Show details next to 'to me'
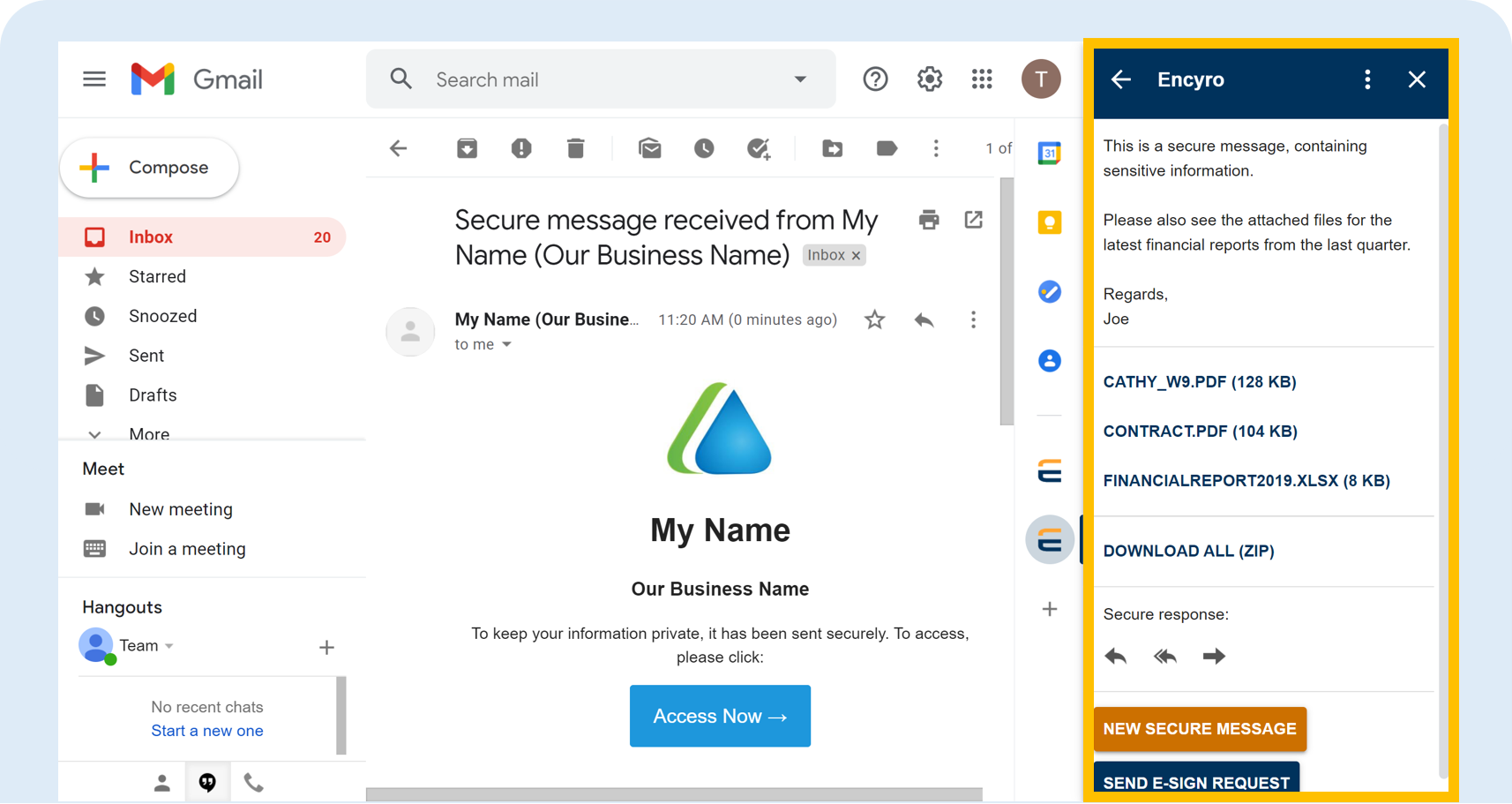 (x=507, y=344)
